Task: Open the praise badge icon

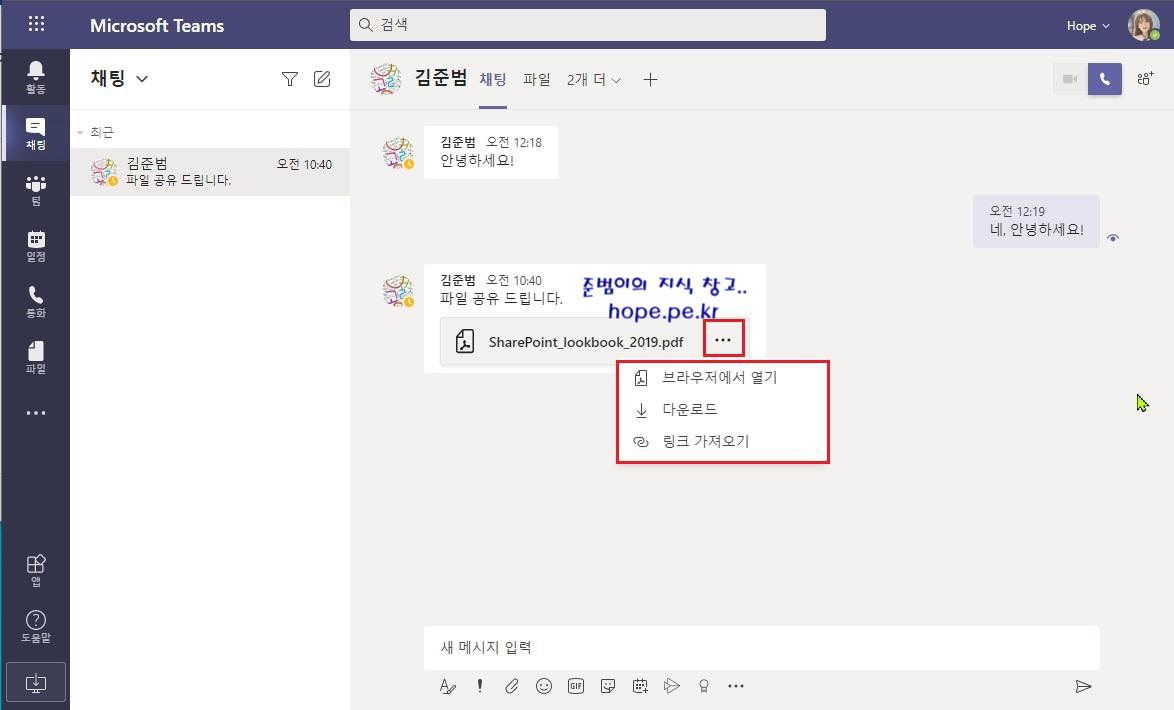Action: pos(704,686)
